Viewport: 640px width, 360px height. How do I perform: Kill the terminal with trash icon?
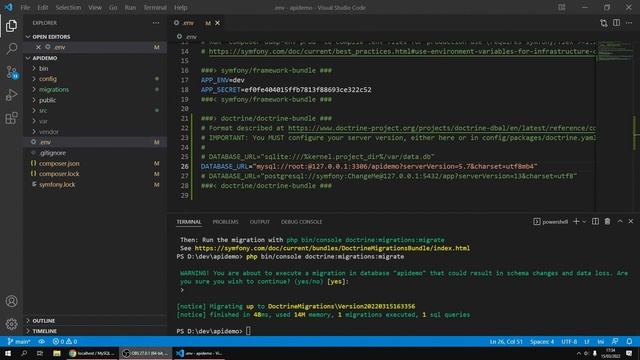point(607,221)
